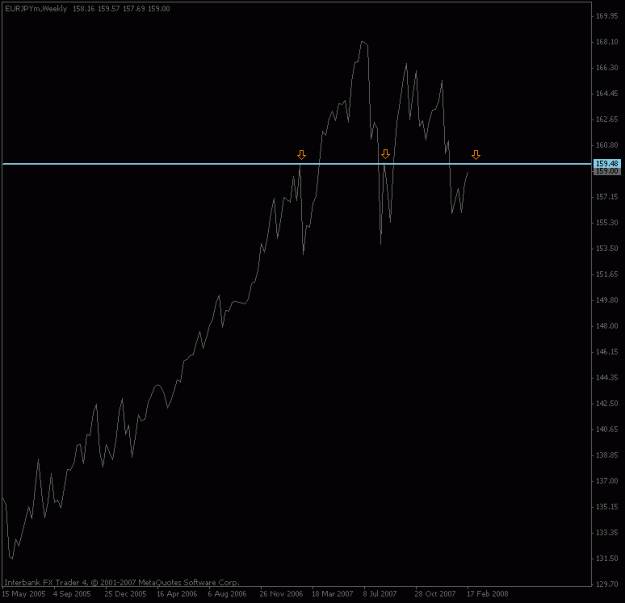Image resolution: width=625 pixels, height=603 pixels.
Task: Click the 151.65 price axis label
Action: 607,275
